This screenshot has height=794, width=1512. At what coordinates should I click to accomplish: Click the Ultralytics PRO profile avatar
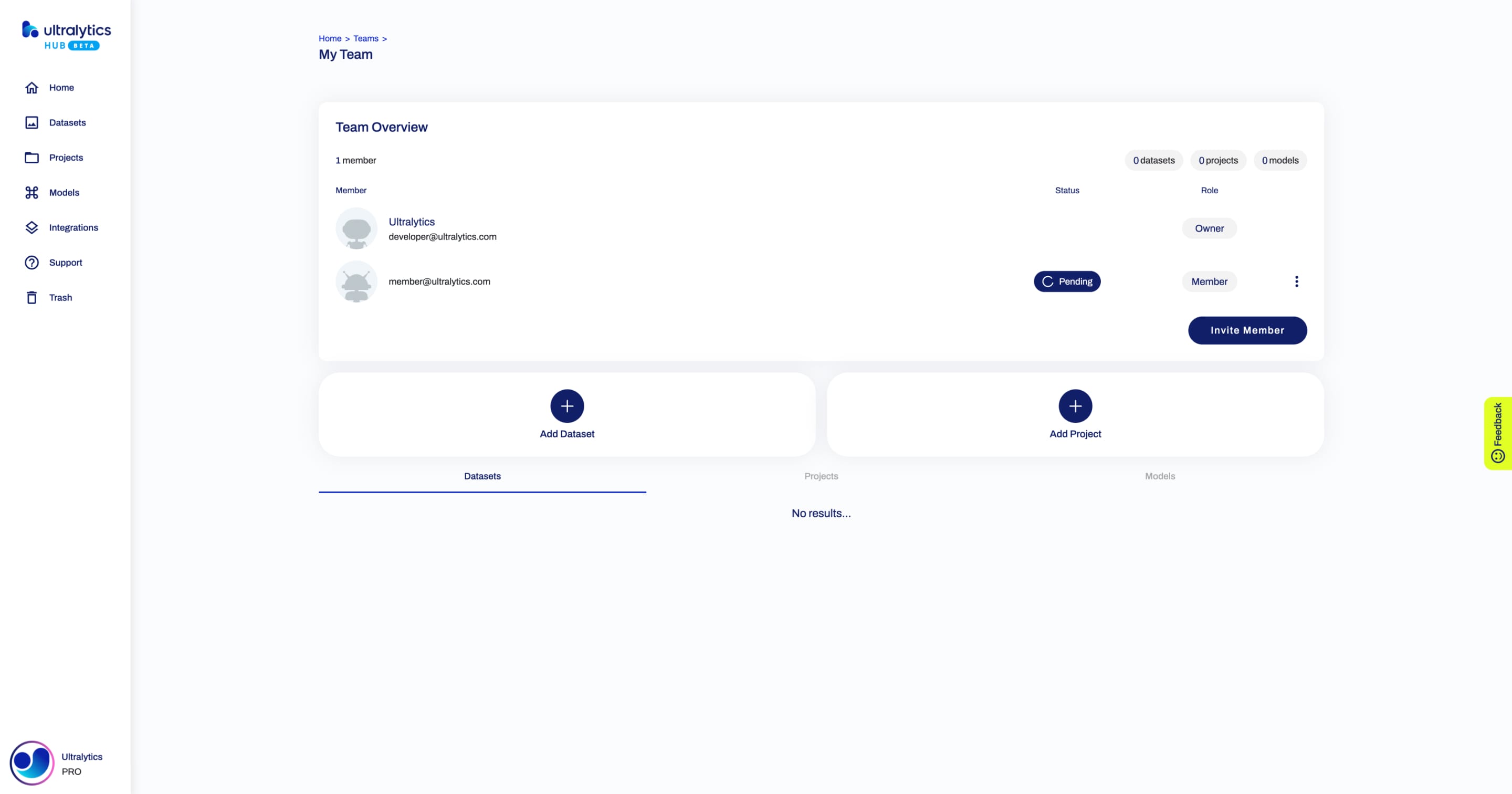click(x=30, y=763)
